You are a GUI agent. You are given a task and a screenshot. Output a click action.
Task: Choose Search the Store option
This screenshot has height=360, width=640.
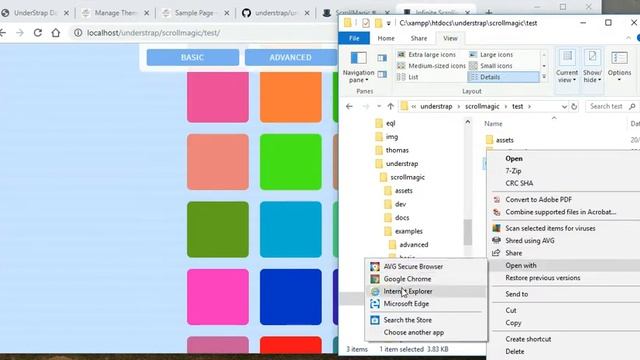[426, 320]
